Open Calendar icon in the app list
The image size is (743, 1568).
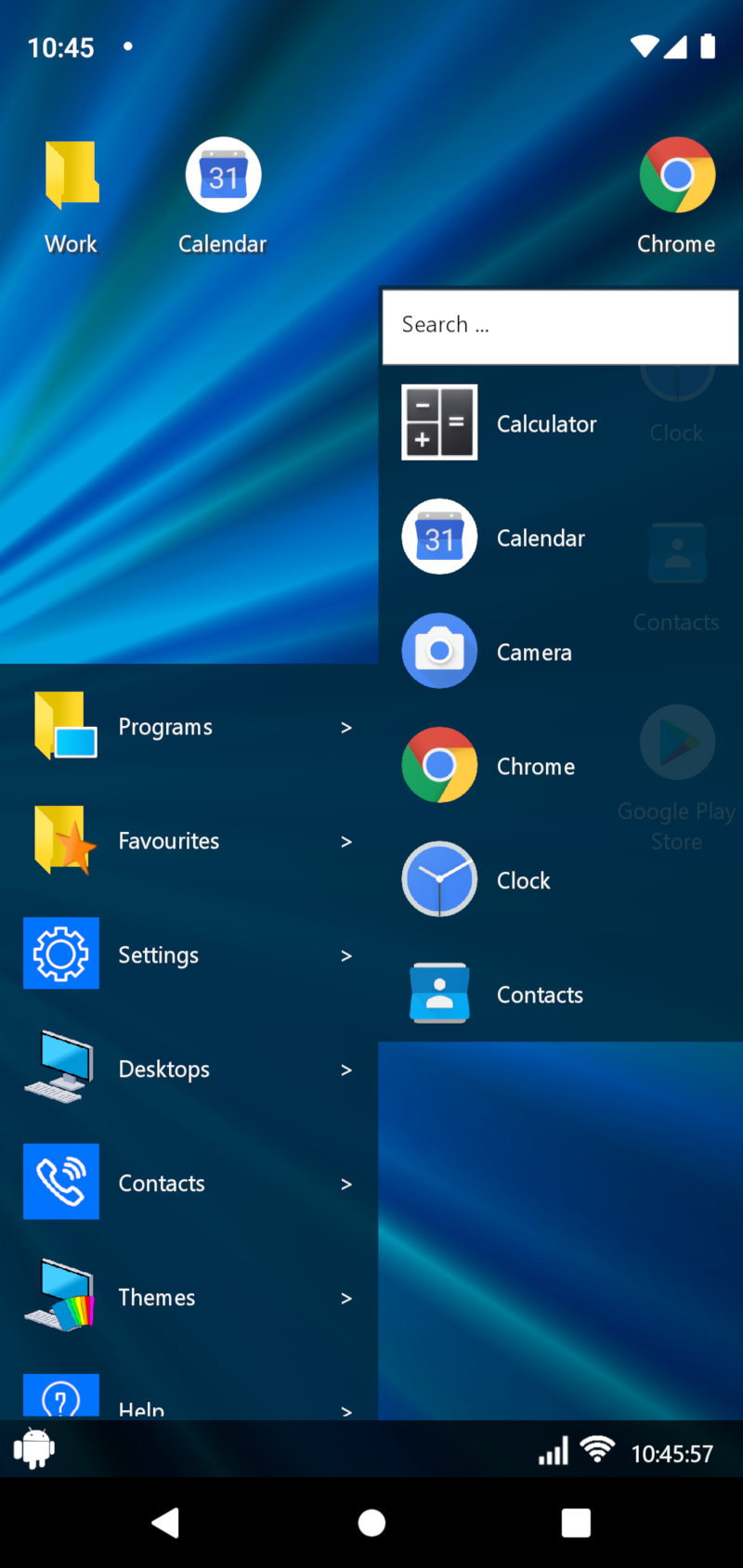tap(439, 537)
